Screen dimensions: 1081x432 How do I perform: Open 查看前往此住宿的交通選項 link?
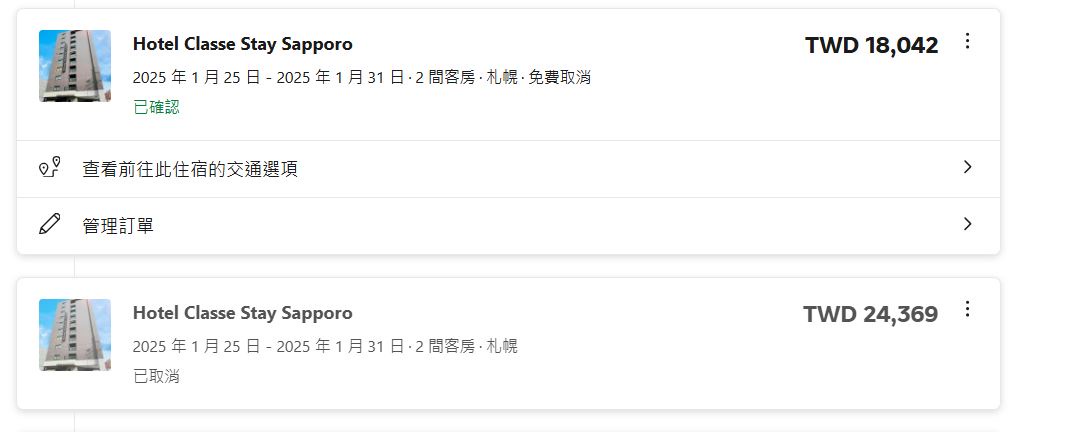190,169
